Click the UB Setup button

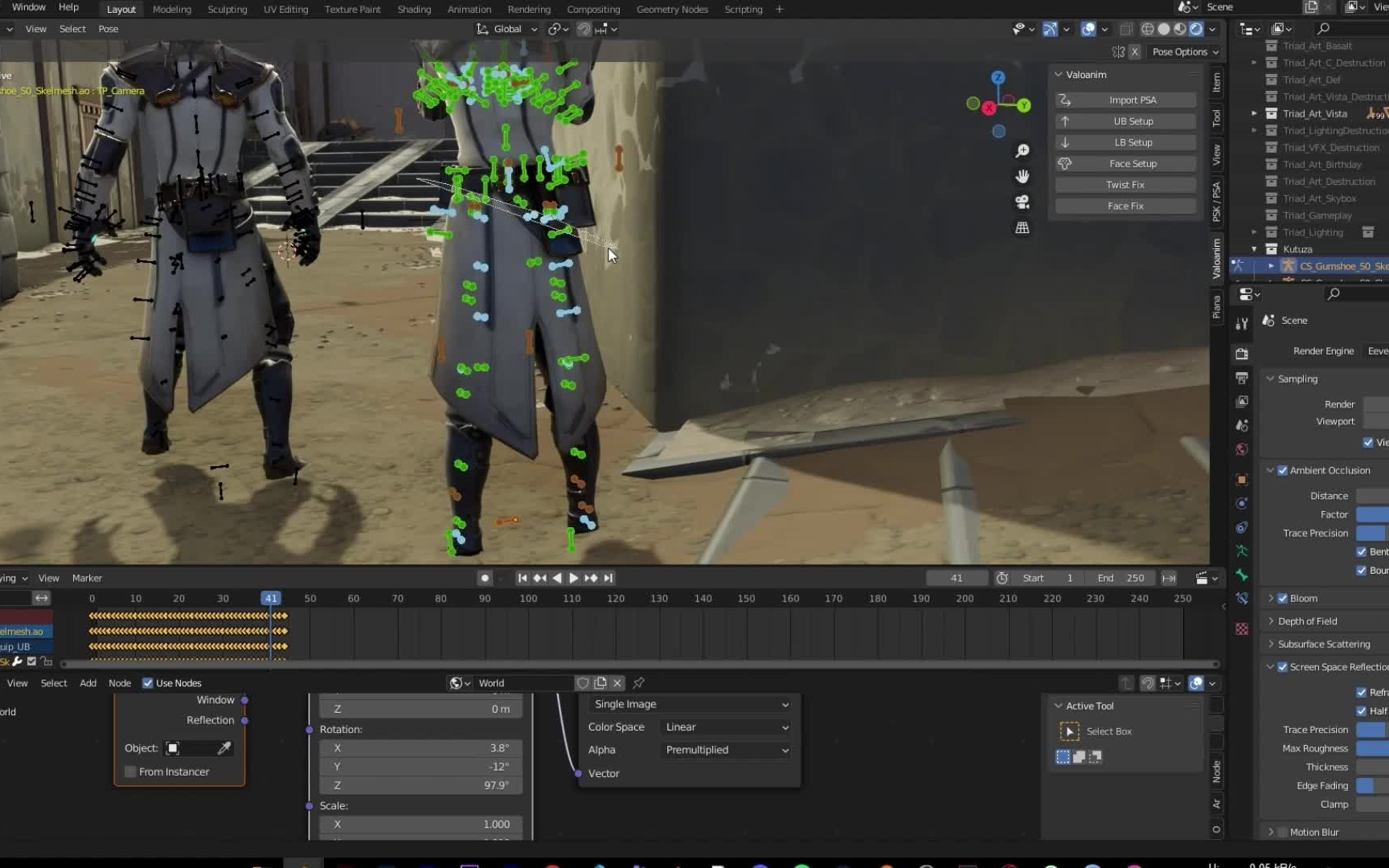[x=1125, y=121]
